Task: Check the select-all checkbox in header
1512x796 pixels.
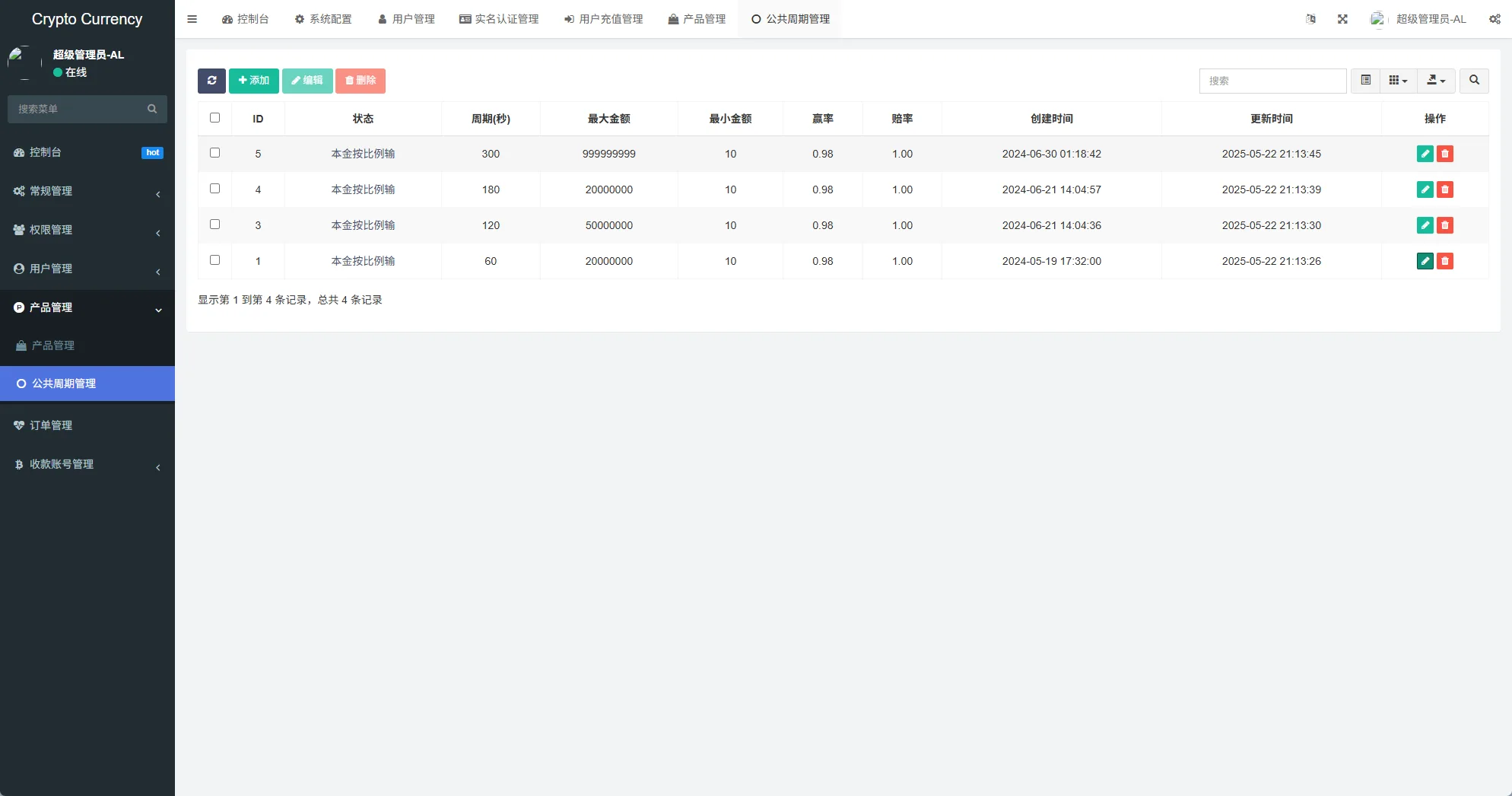Action: pos(214,118)
